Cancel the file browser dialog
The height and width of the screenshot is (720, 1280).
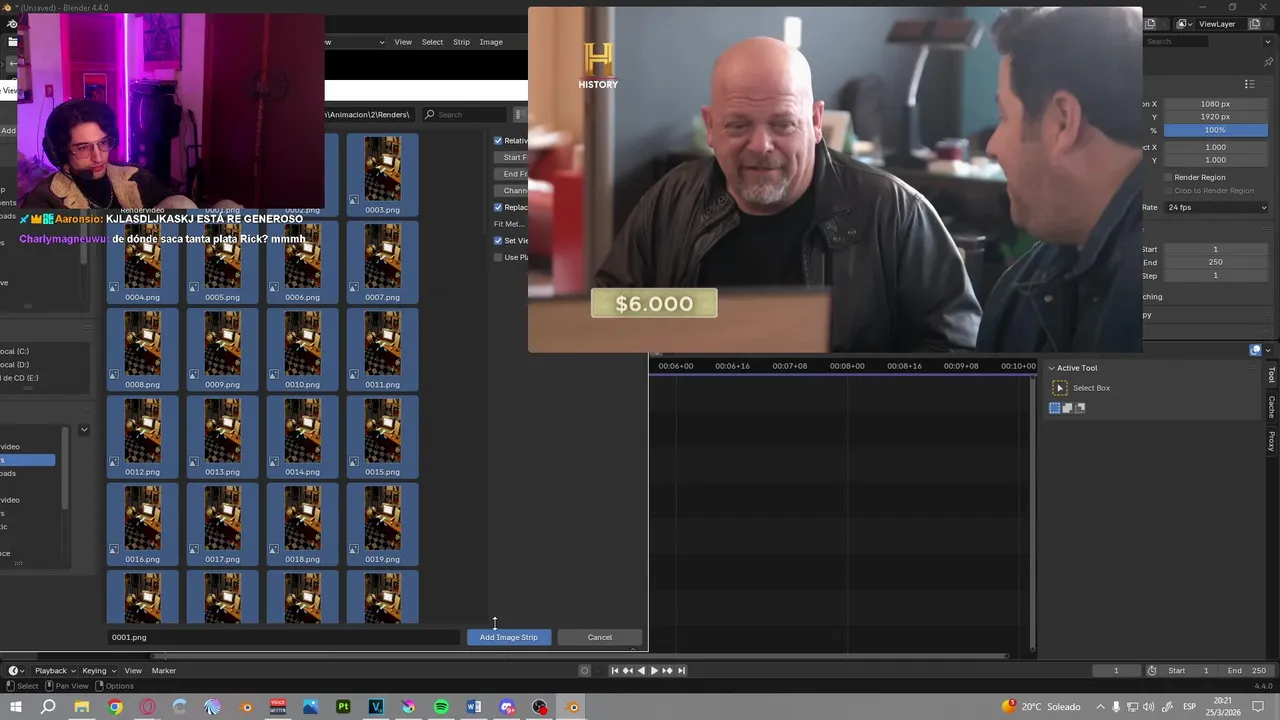point(599,637)
